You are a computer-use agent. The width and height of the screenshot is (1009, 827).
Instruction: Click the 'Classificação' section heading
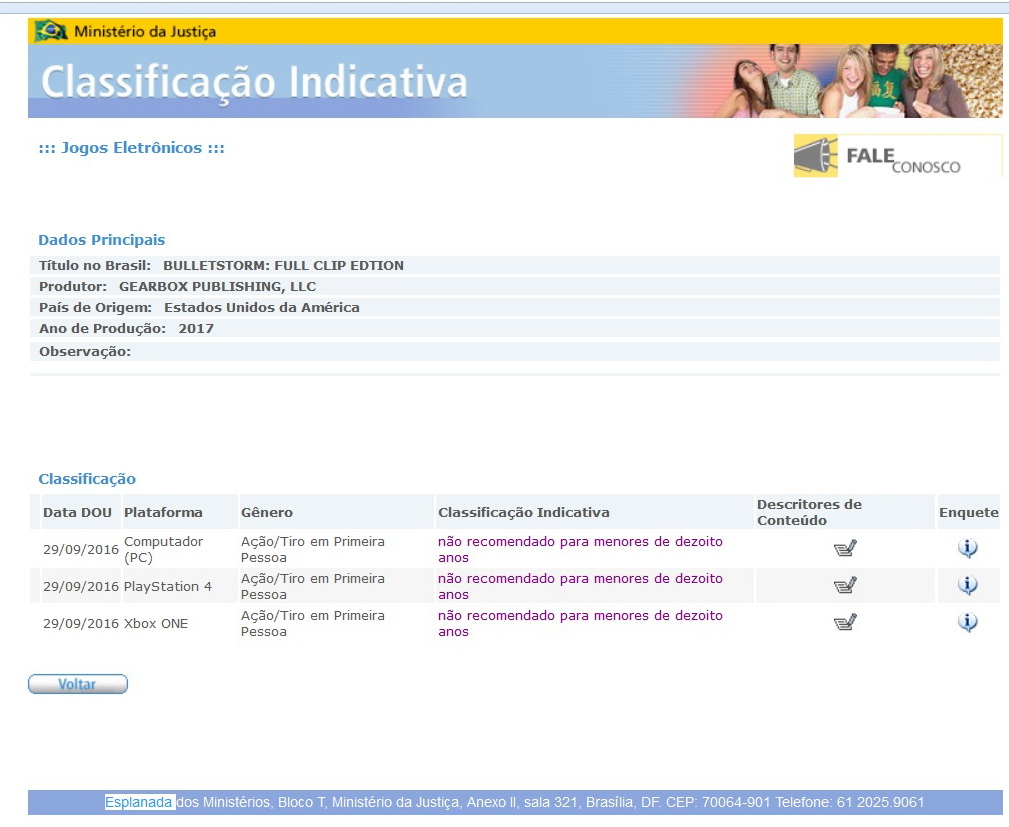[87, 479]
